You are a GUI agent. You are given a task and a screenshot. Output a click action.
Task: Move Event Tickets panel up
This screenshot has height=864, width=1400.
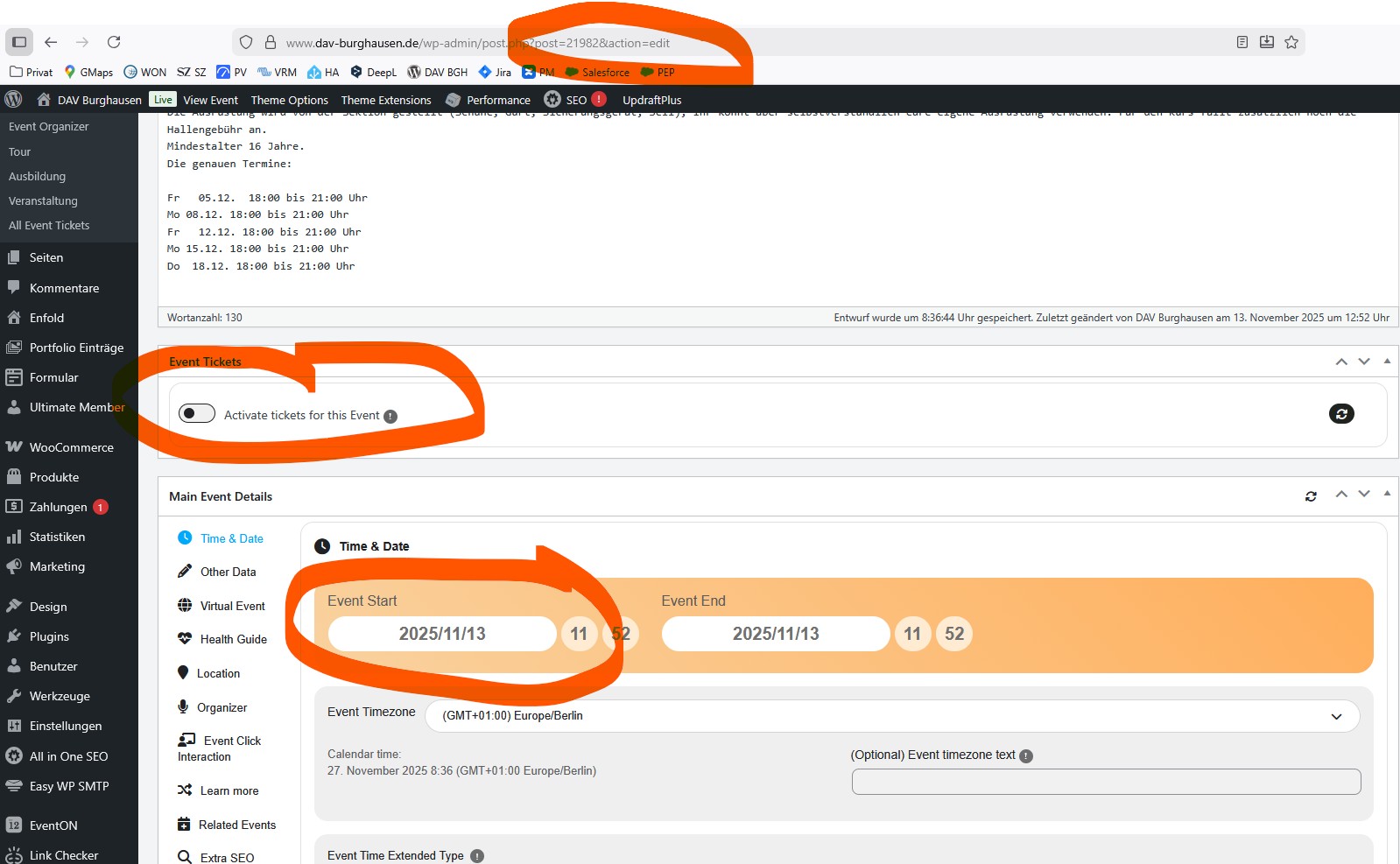(1340, 362)
